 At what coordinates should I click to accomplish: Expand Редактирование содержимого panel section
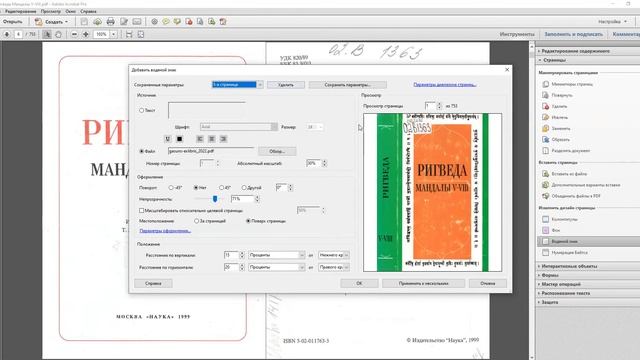point(575,51)
